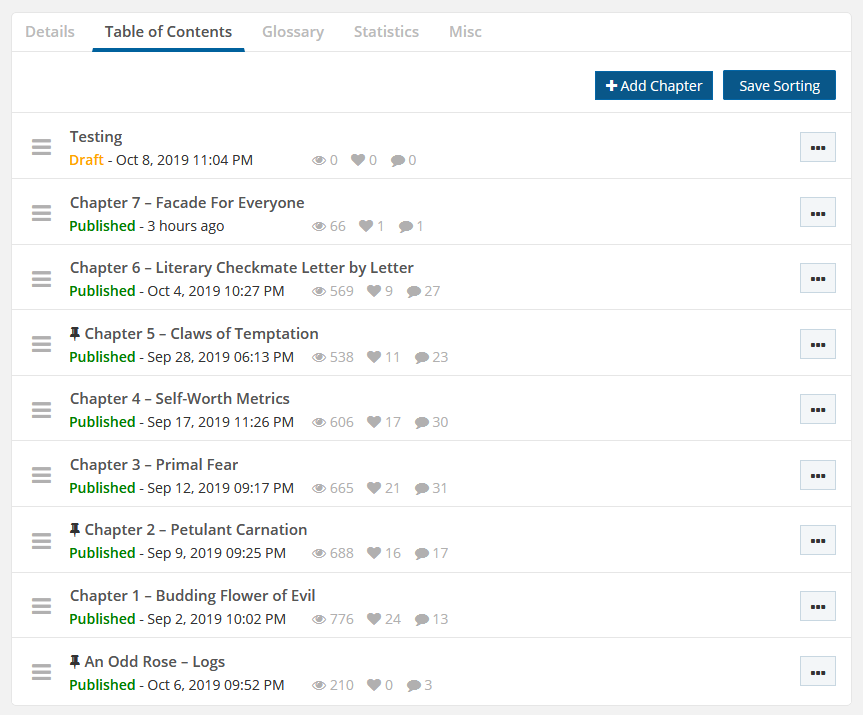Go to the Statistics tab
This screenshot has height=715, width=863.
point(386,32)
